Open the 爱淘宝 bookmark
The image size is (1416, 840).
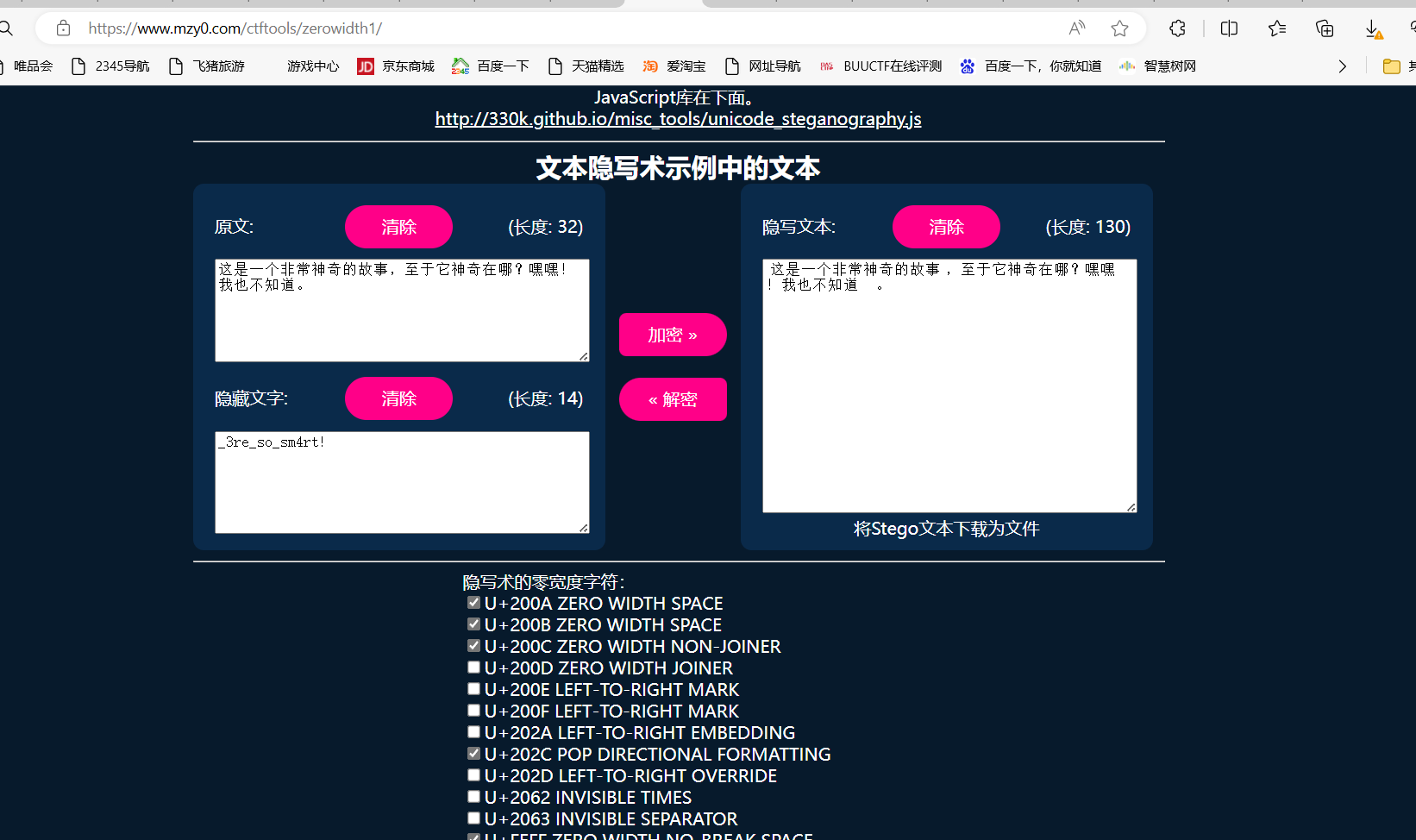pyautogui.click(x=674, y=66)
